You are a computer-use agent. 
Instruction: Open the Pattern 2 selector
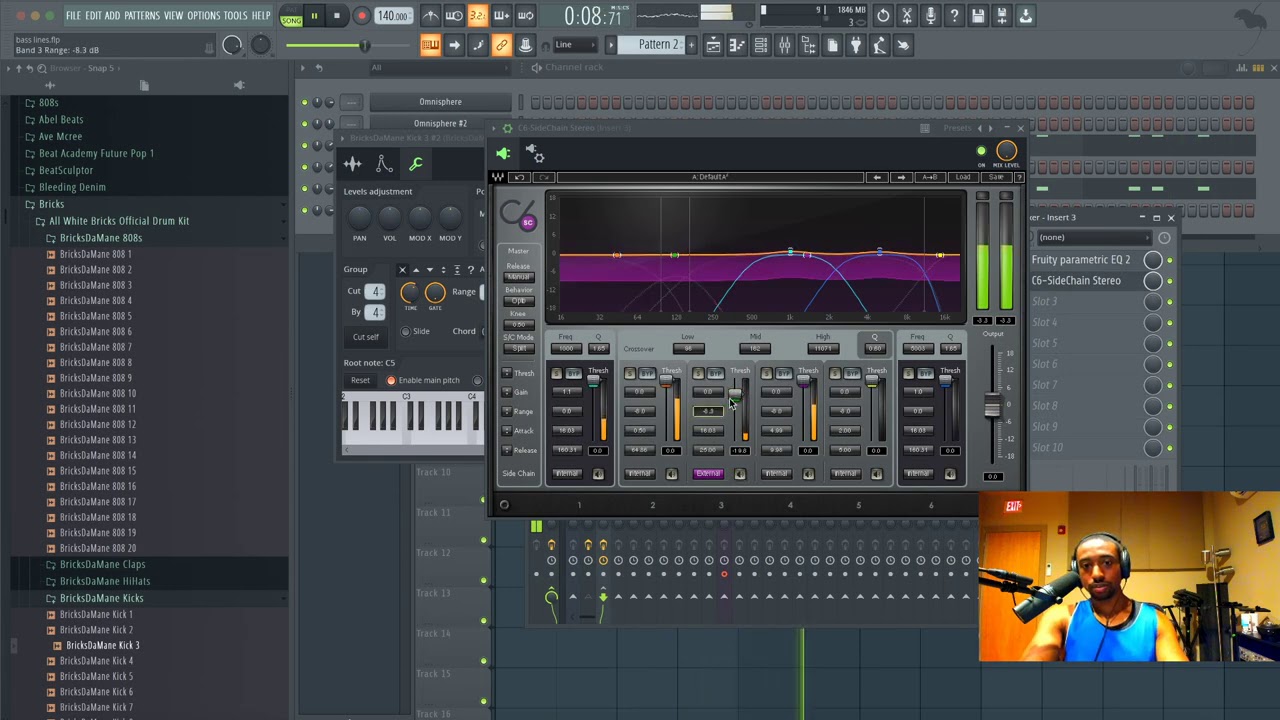[x=658, y=45]
